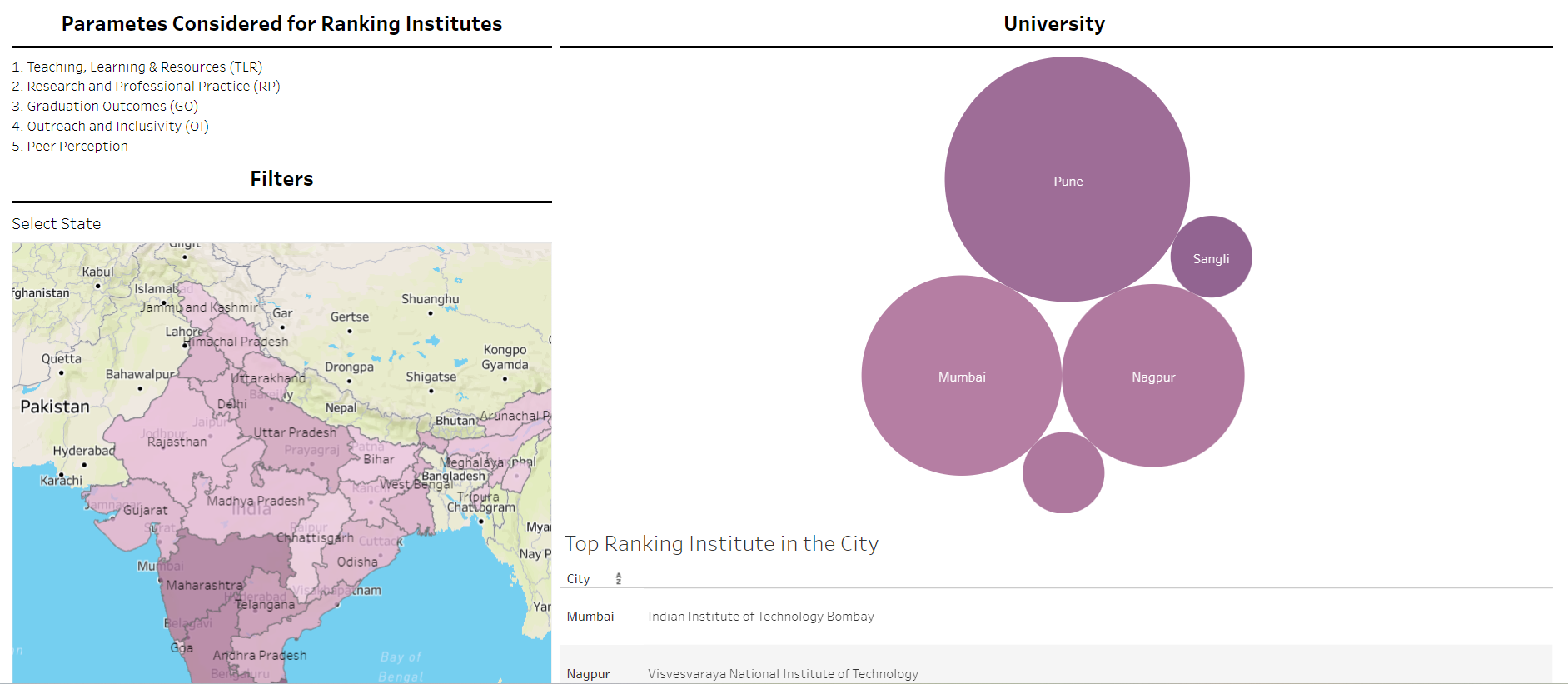Viewport: 1568px width, 684px height.
Task: Click the City column sort icon
Action: [618, 579]
